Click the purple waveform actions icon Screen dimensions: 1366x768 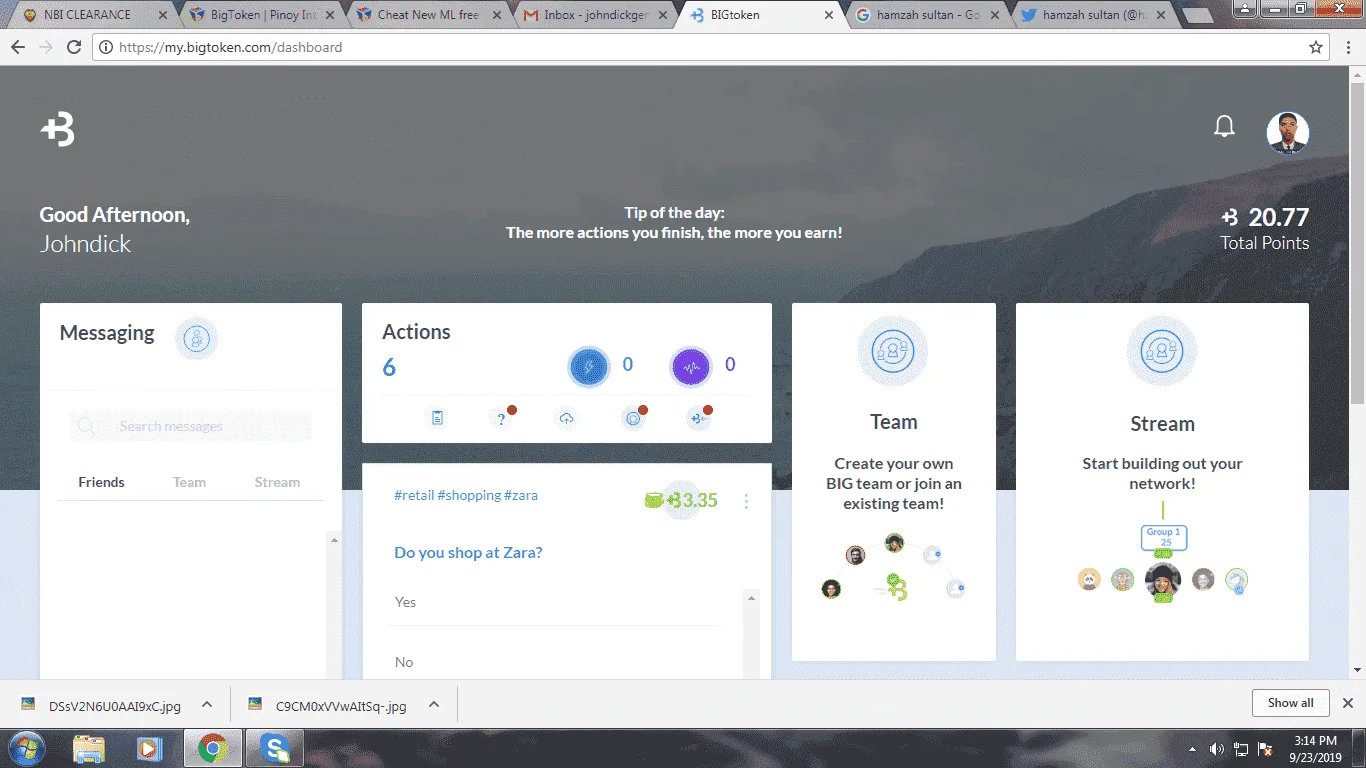(691, 367)
